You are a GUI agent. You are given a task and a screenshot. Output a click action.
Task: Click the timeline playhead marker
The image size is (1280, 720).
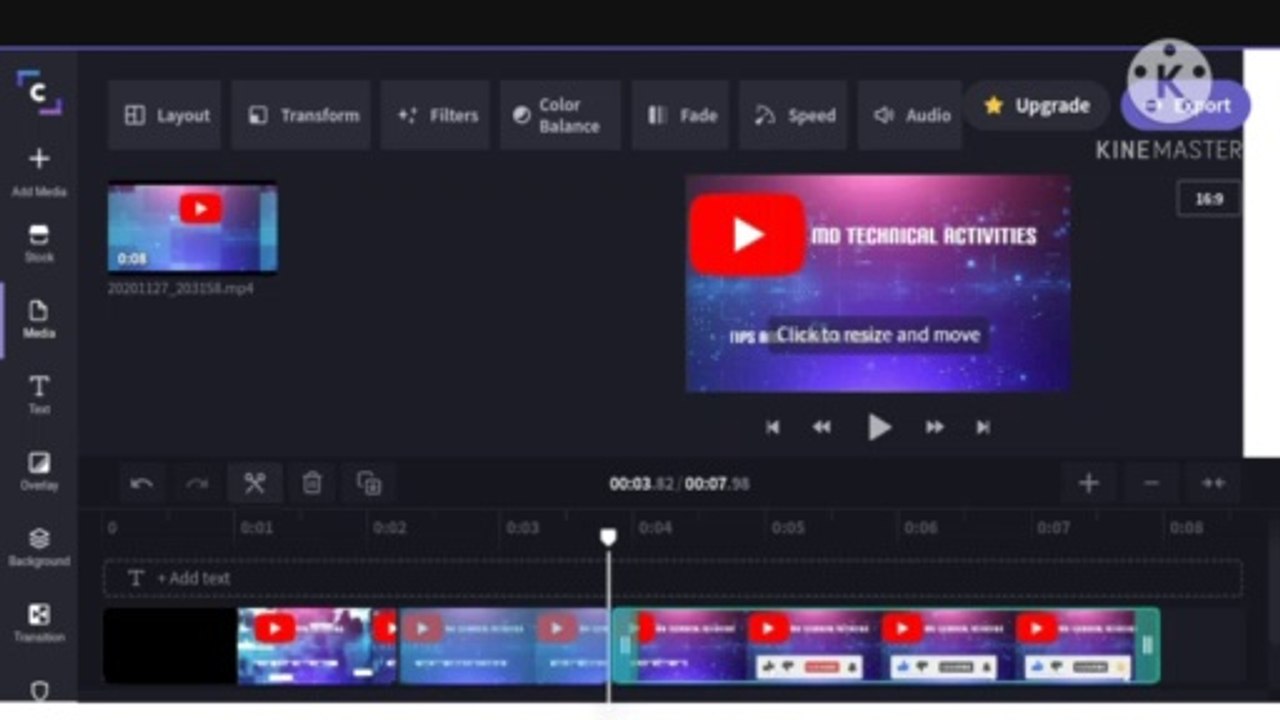608,538
